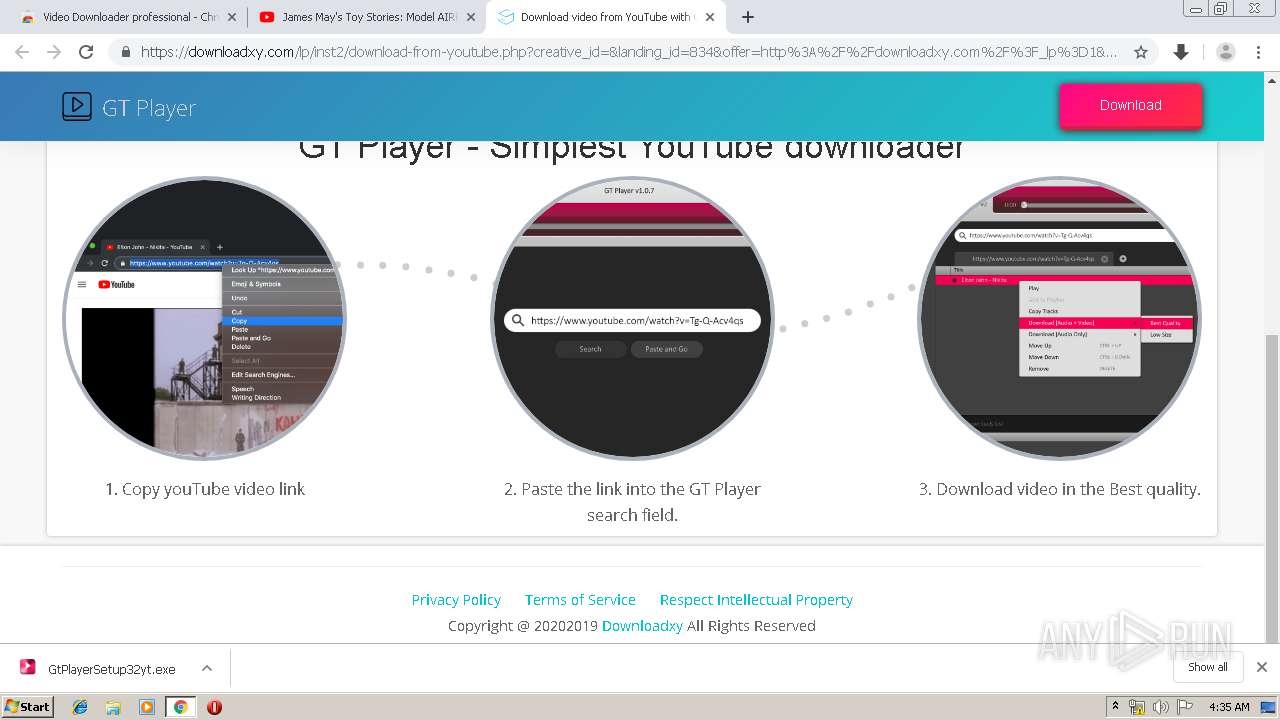Click the GtPlayerSetup32yt.exe file icon
Viewport: 1280px width, 720px height.
(x=28, y=668)
